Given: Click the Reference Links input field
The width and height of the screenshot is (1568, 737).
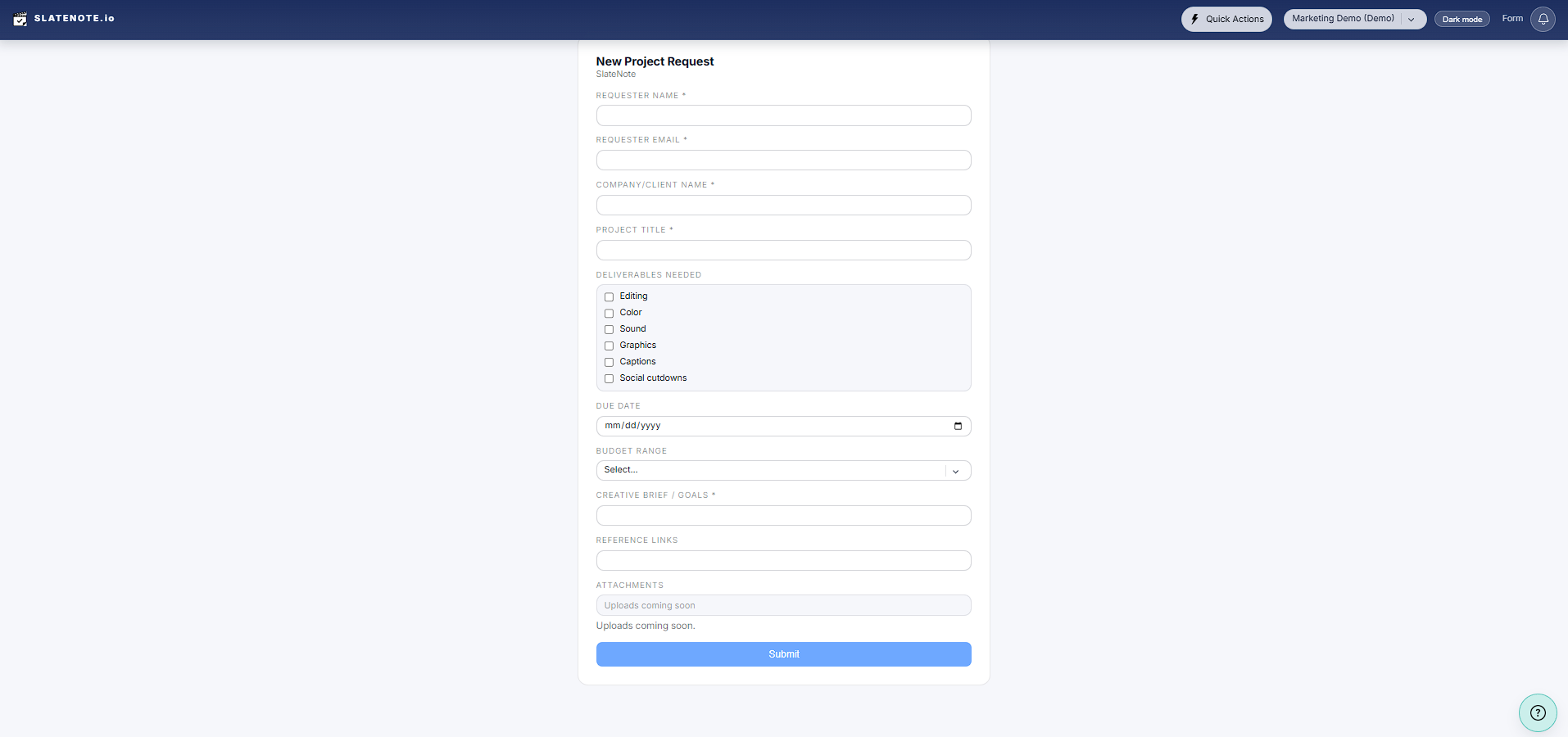Looking at the screenshot, I should pyautogui.click(x=783, y=560).
